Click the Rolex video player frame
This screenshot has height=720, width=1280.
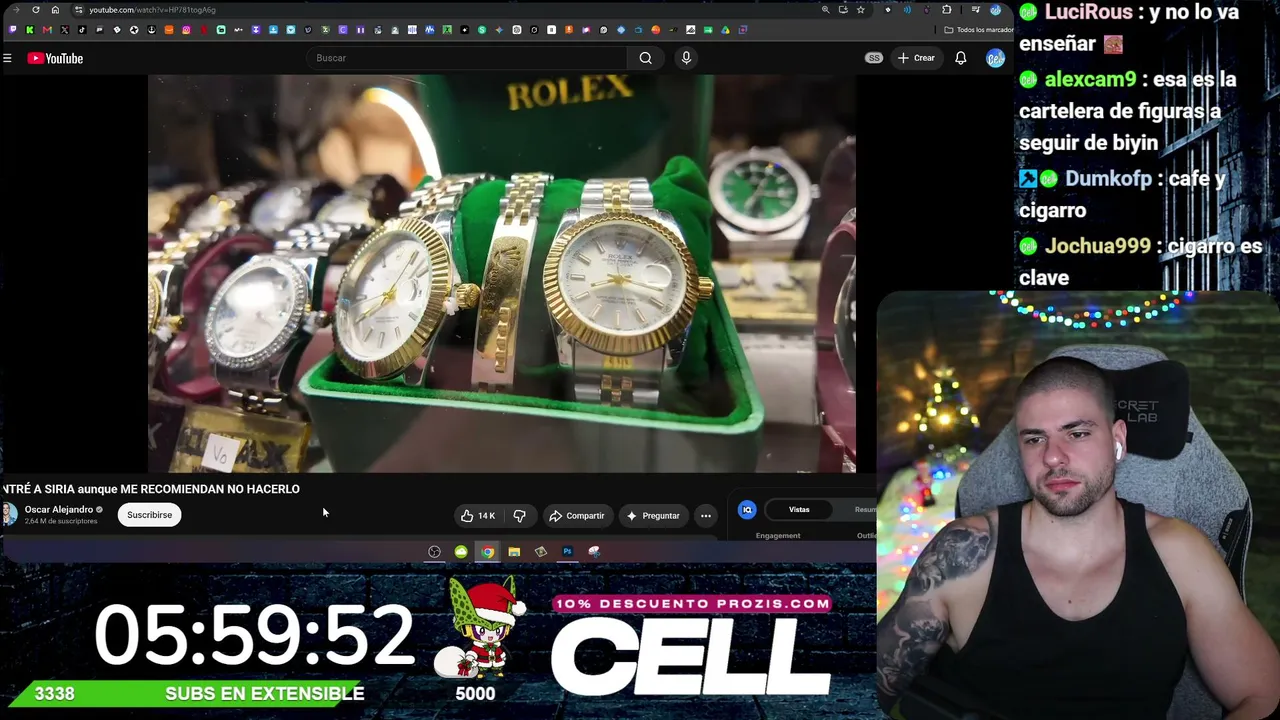pos(502,273)
